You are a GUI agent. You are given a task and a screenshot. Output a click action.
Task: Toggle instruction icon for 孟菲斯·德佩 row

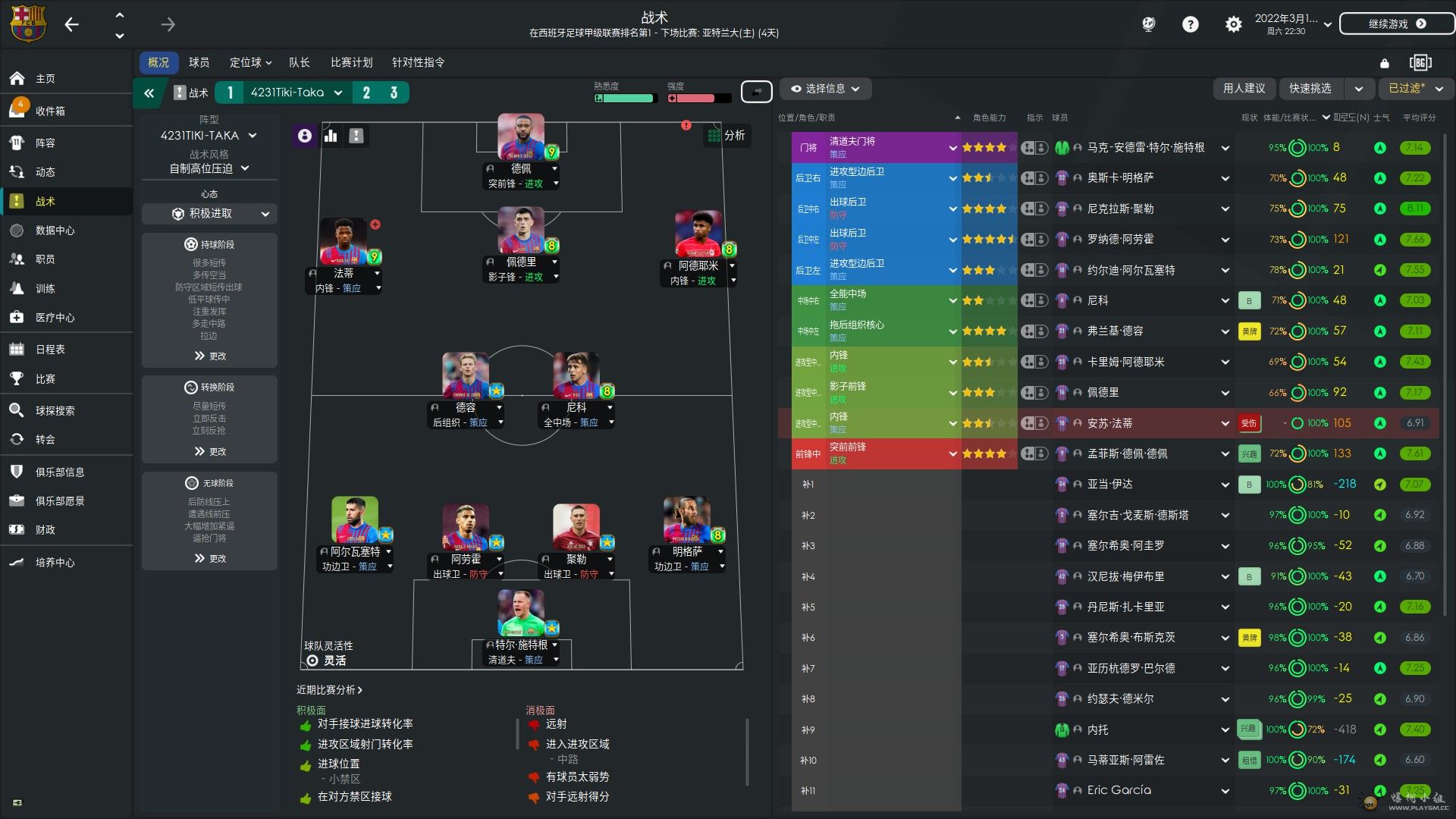pyautogui.click(x=1034, y=453)
